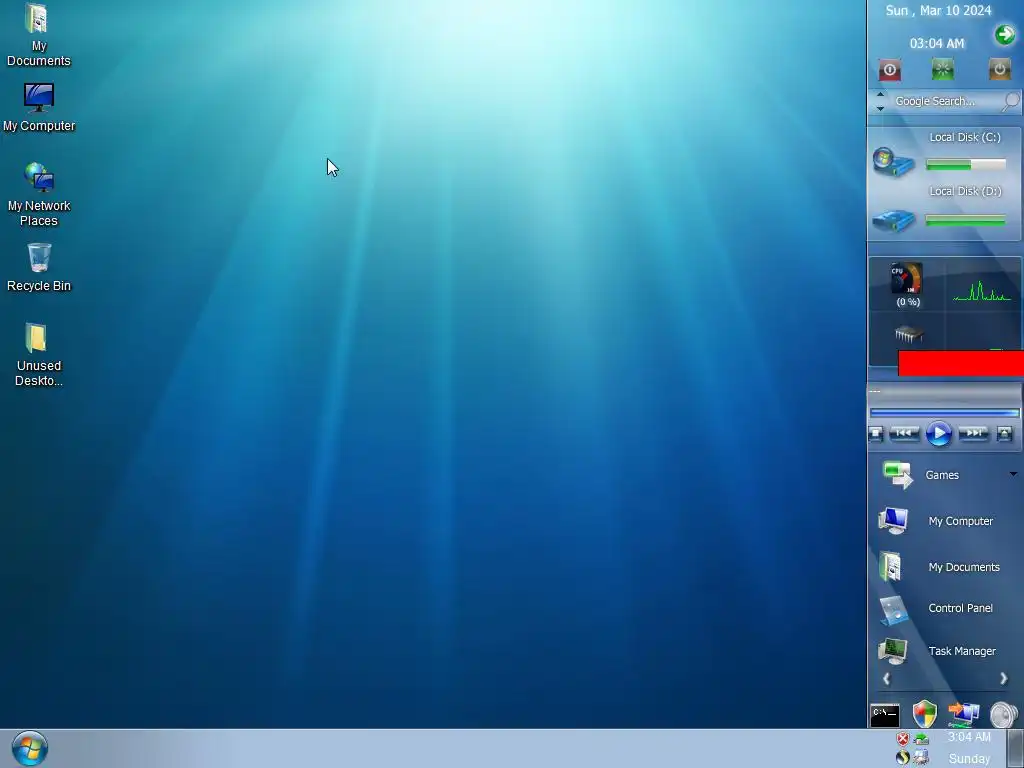Click the orange standby power icon

(x=999, y=69)
